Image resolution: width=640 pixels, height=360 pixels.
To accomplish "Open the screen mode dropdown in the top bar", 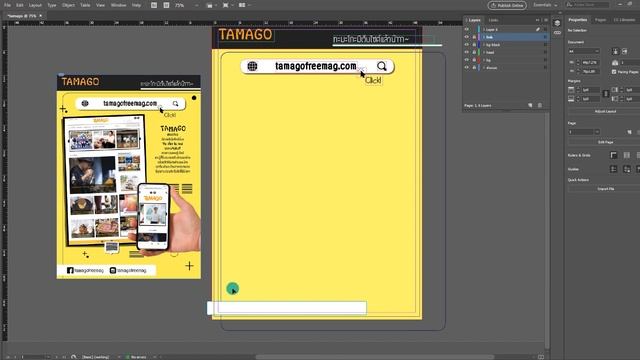I will click(227, 5).
